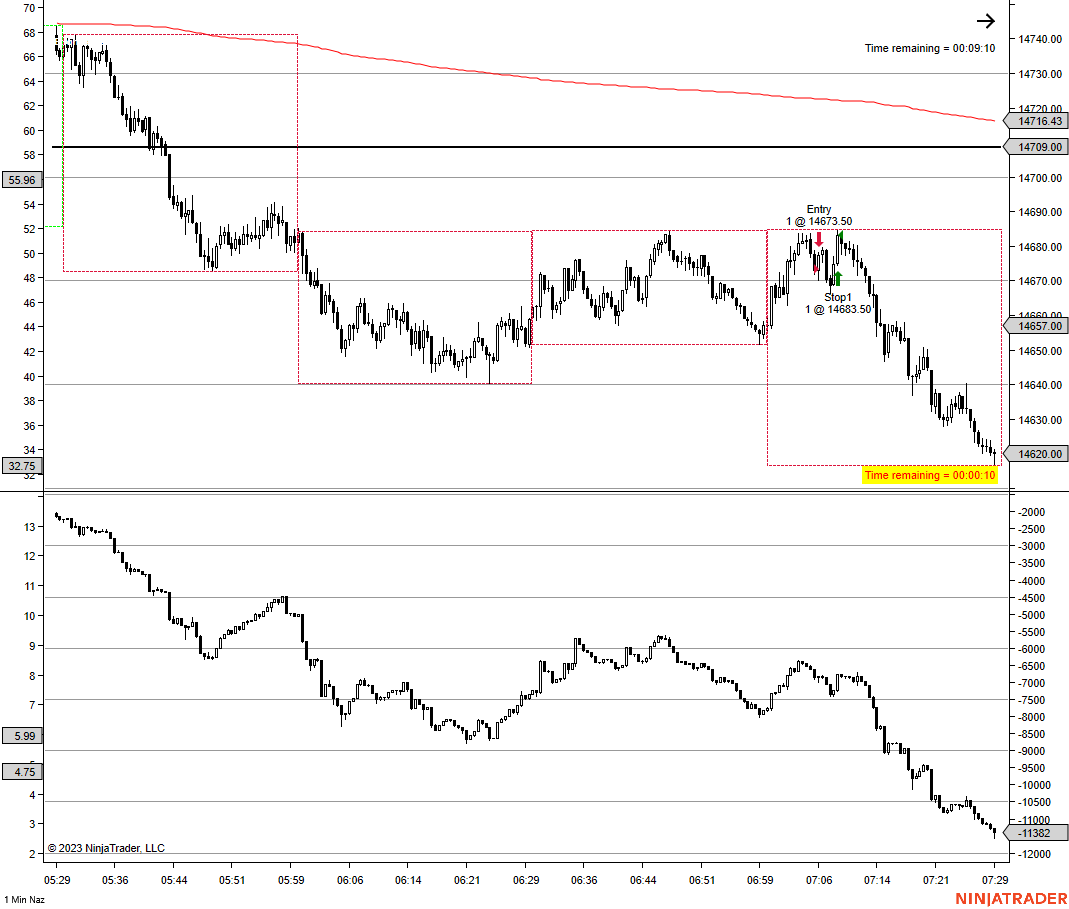Click the 1 Min Naz chart label
The height and width of the screenshot is (909, 1069).
(25, 900)
